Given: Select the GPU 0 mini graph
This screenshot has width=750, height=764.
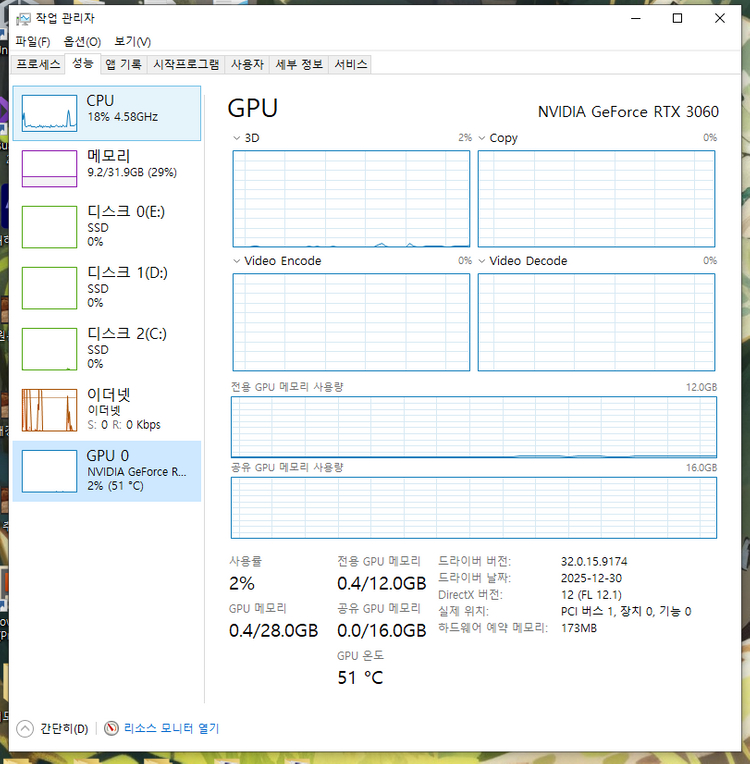Looking at the screenshot, I should click(49, 471).
